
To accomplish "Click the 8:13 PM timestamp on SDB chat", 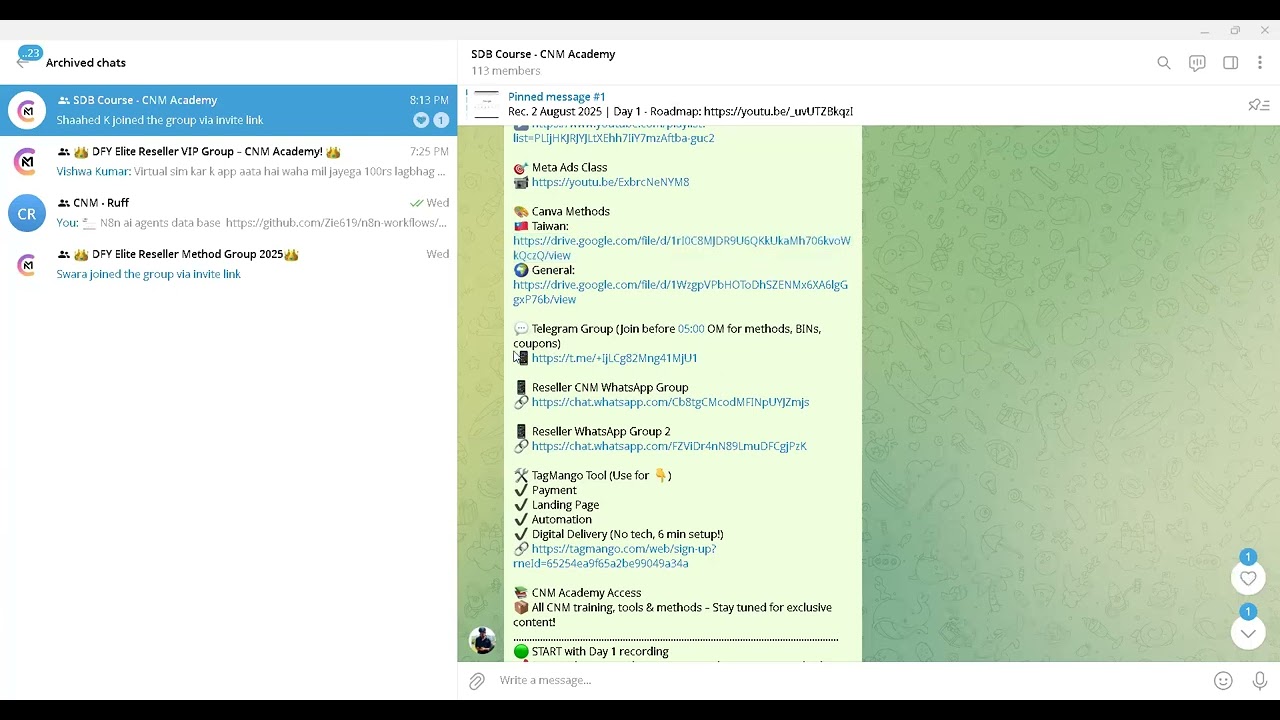I will (x=429, y=100).
